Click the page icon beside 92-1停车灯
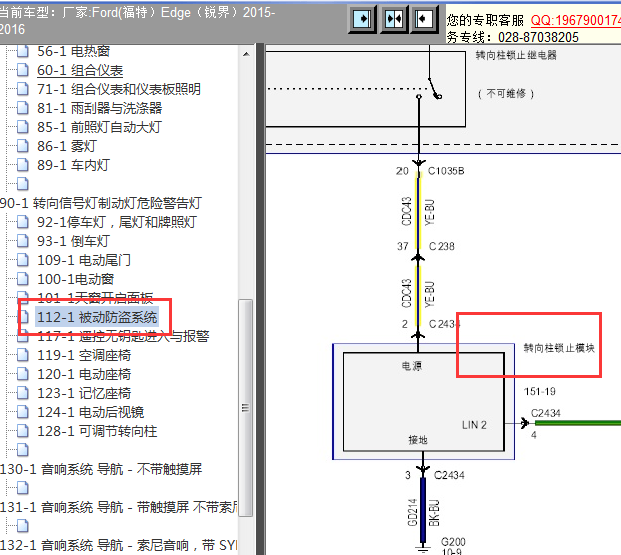 [23, 222]
